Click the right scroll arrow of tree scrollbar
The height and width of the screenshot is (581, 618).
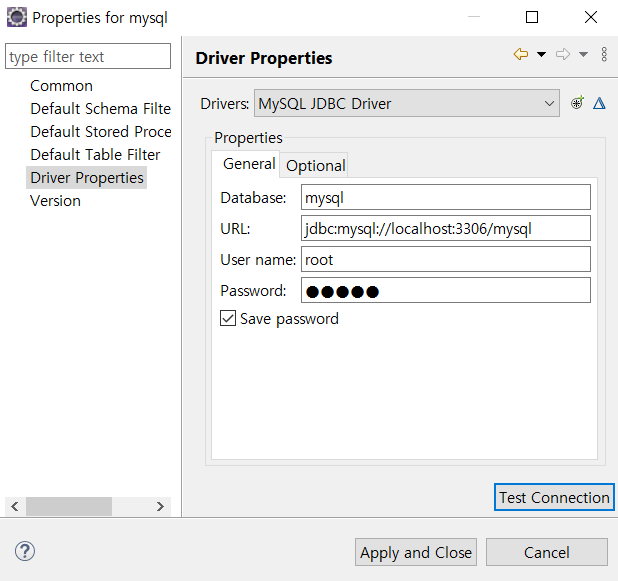coord(160,506)
